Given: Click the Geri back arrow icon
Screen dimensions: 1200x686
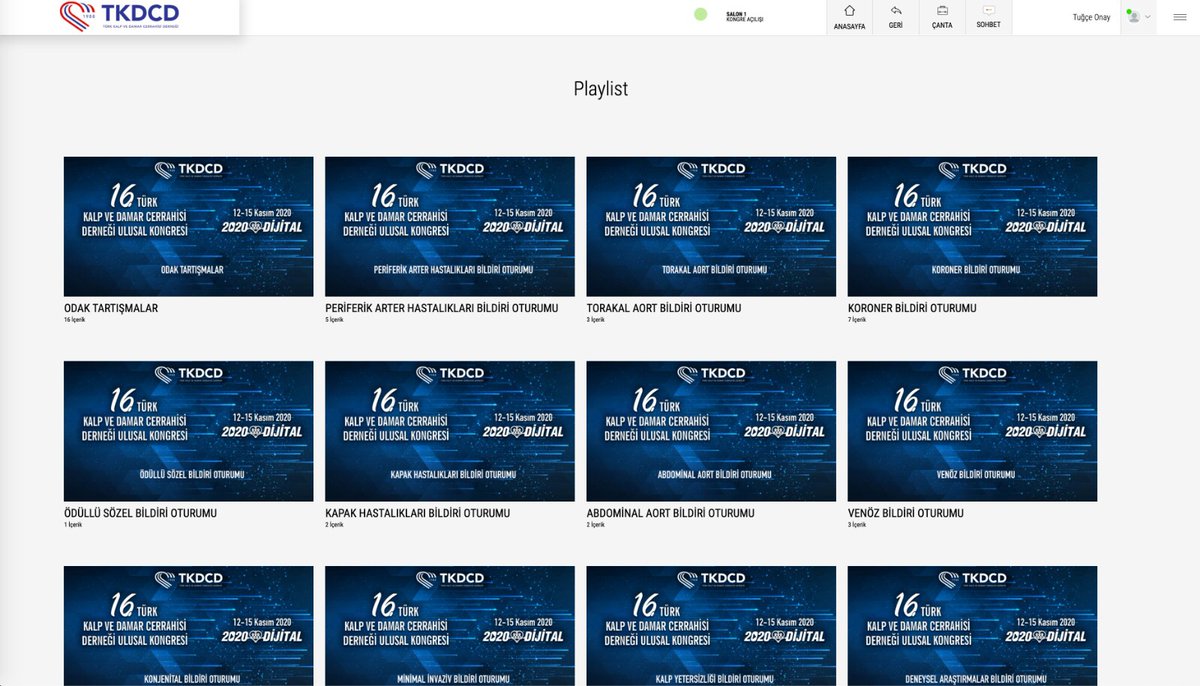Looking at the screenshot, I should tap(896, 11).
